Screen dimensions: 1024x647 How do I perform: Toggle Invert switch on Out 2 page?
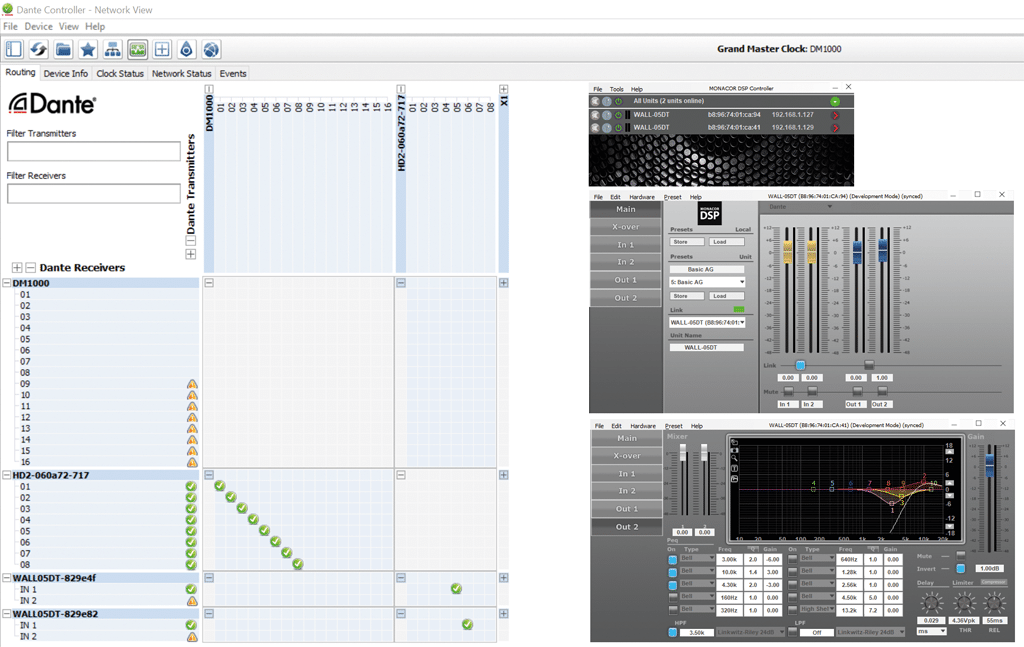(960, 569)
